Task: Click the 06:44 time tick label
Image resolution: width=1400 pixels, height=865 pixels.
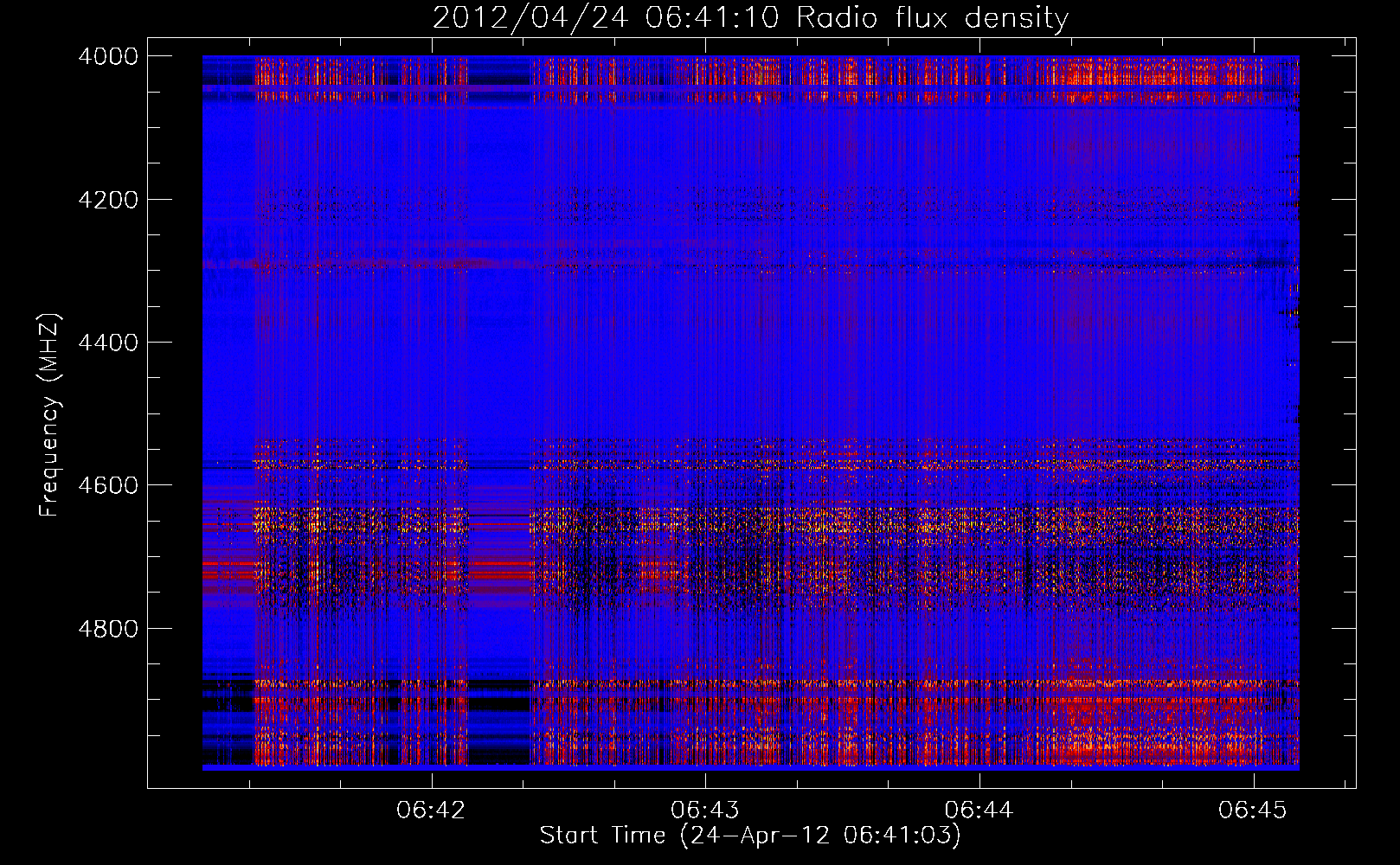Action: point(979,810)
